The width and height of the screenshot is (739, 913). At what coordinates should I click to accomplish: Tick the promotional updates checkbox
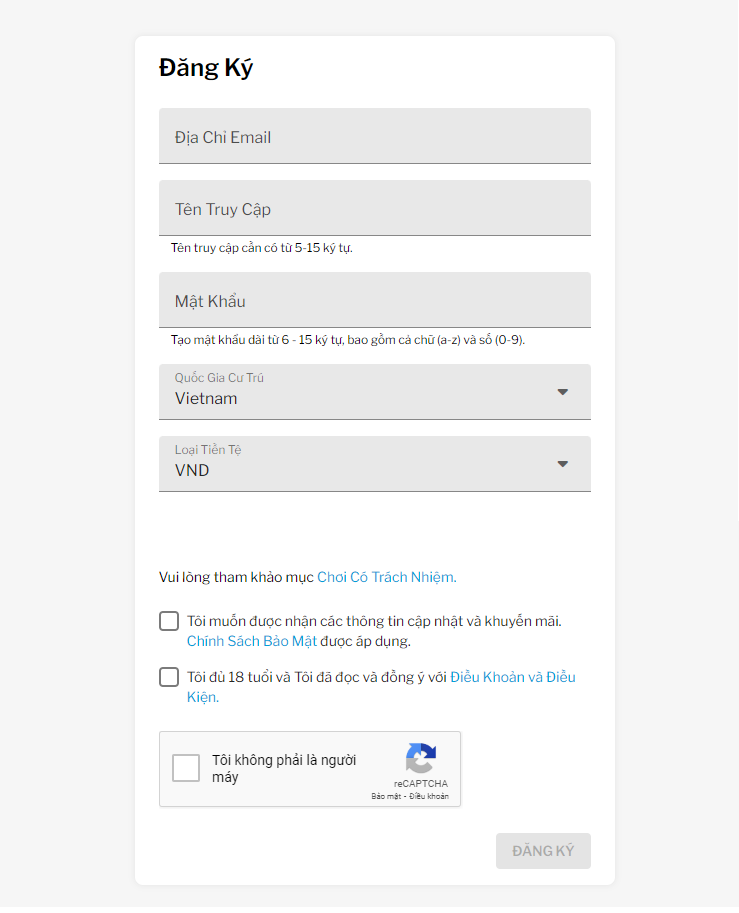tap(169, 621)
